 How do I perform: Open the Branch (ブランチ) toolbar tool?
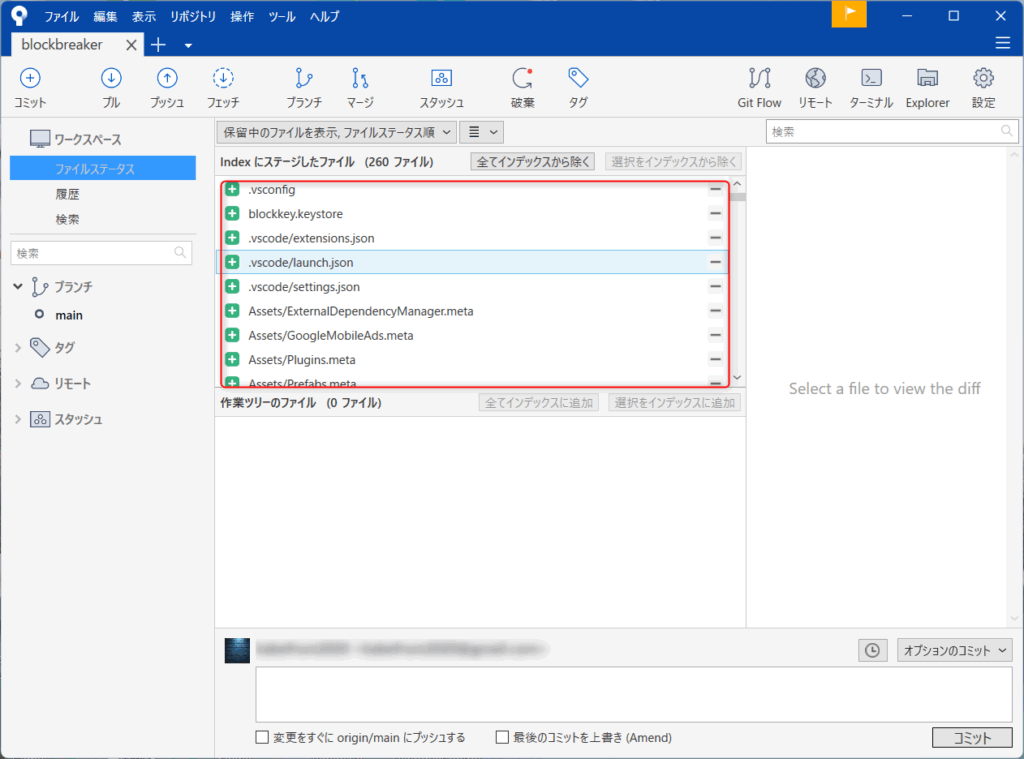point(304,80)
